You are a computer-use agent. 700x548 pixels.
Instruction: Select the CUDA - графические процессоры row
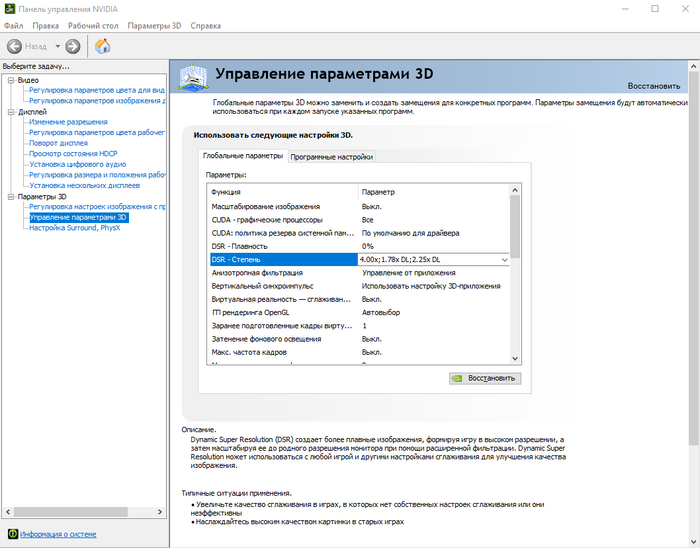pyautogui.click(x=359, y=220)
